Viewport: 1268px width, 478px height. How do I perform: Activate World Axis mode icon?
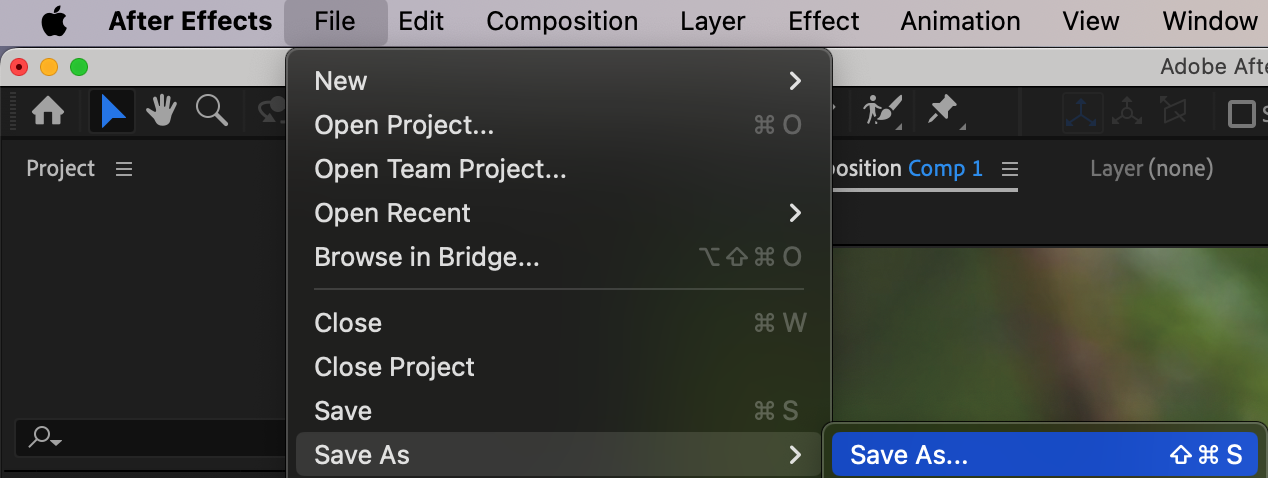[x=1128, y=112]
